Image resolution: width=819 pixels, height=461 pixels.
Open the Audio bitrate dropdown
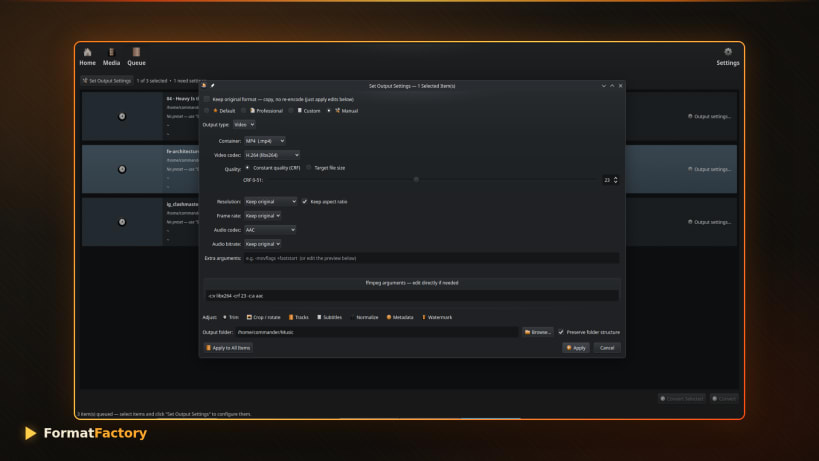click(x=263, y=244)
